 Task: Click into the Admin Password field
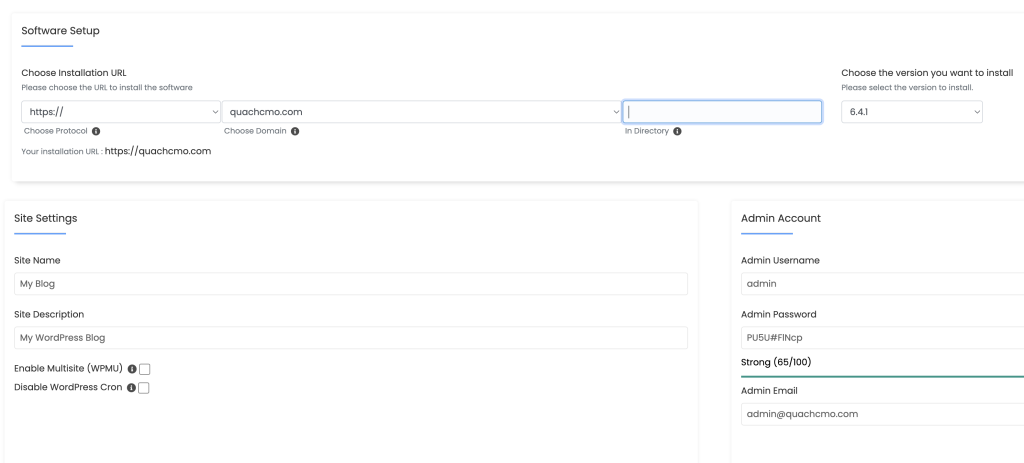click(x=882, y=338)
